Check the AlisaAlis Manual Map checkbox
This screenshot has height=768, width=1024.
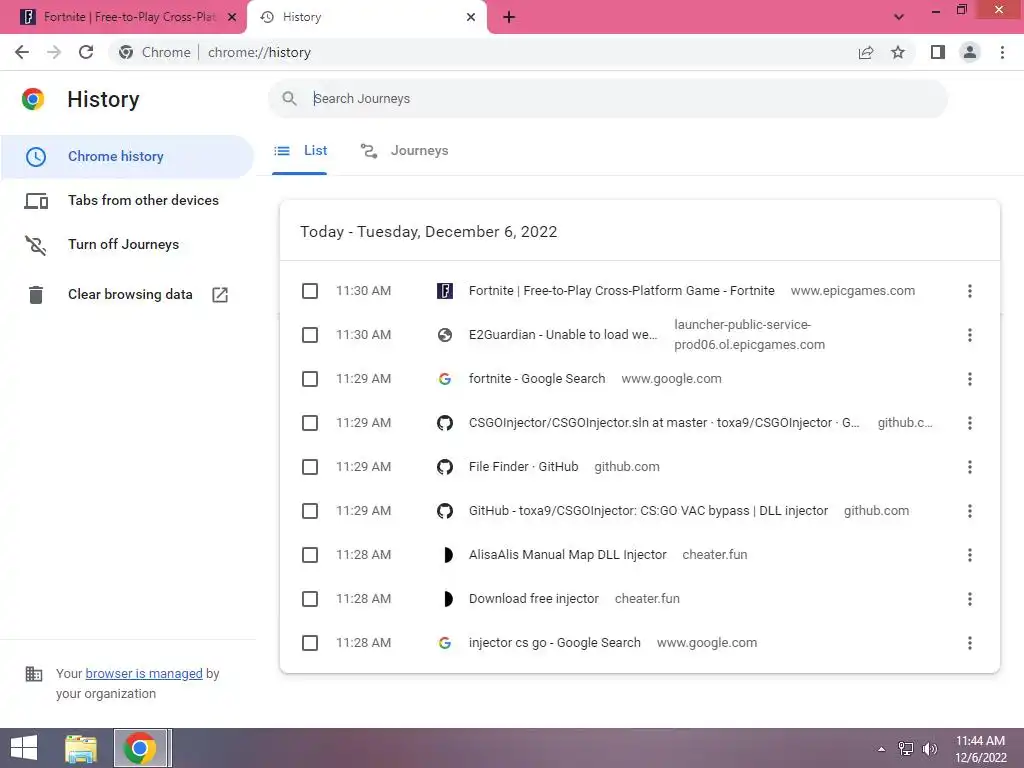310,555
